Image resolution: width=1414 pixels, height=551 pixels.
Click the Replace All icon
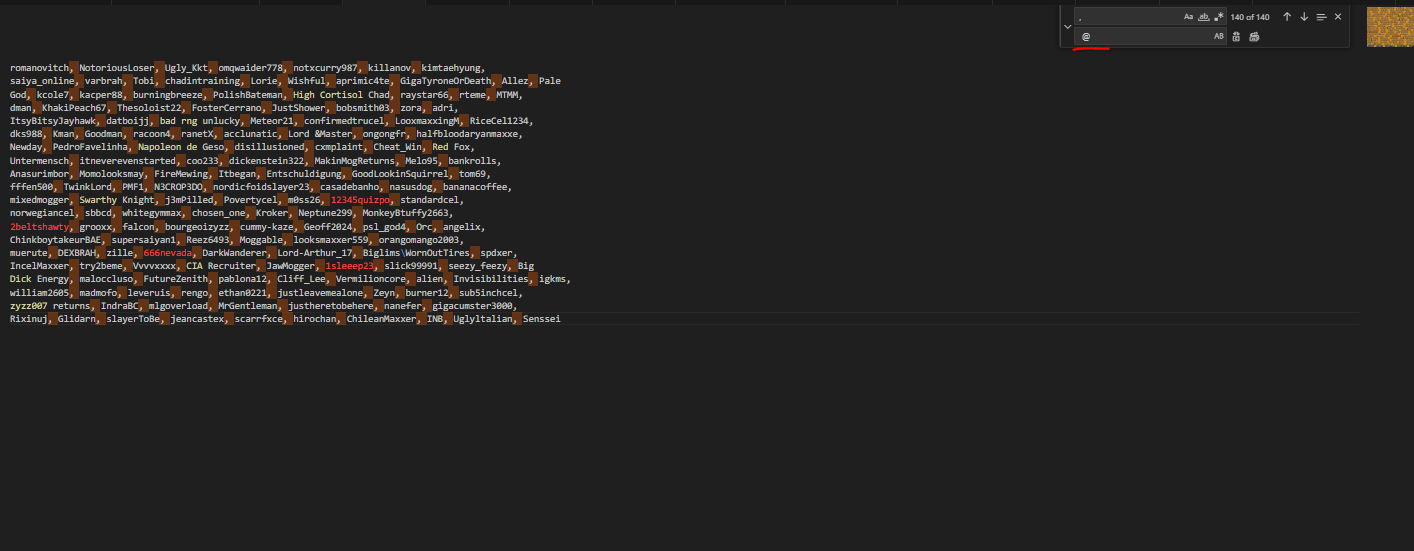1254,36
